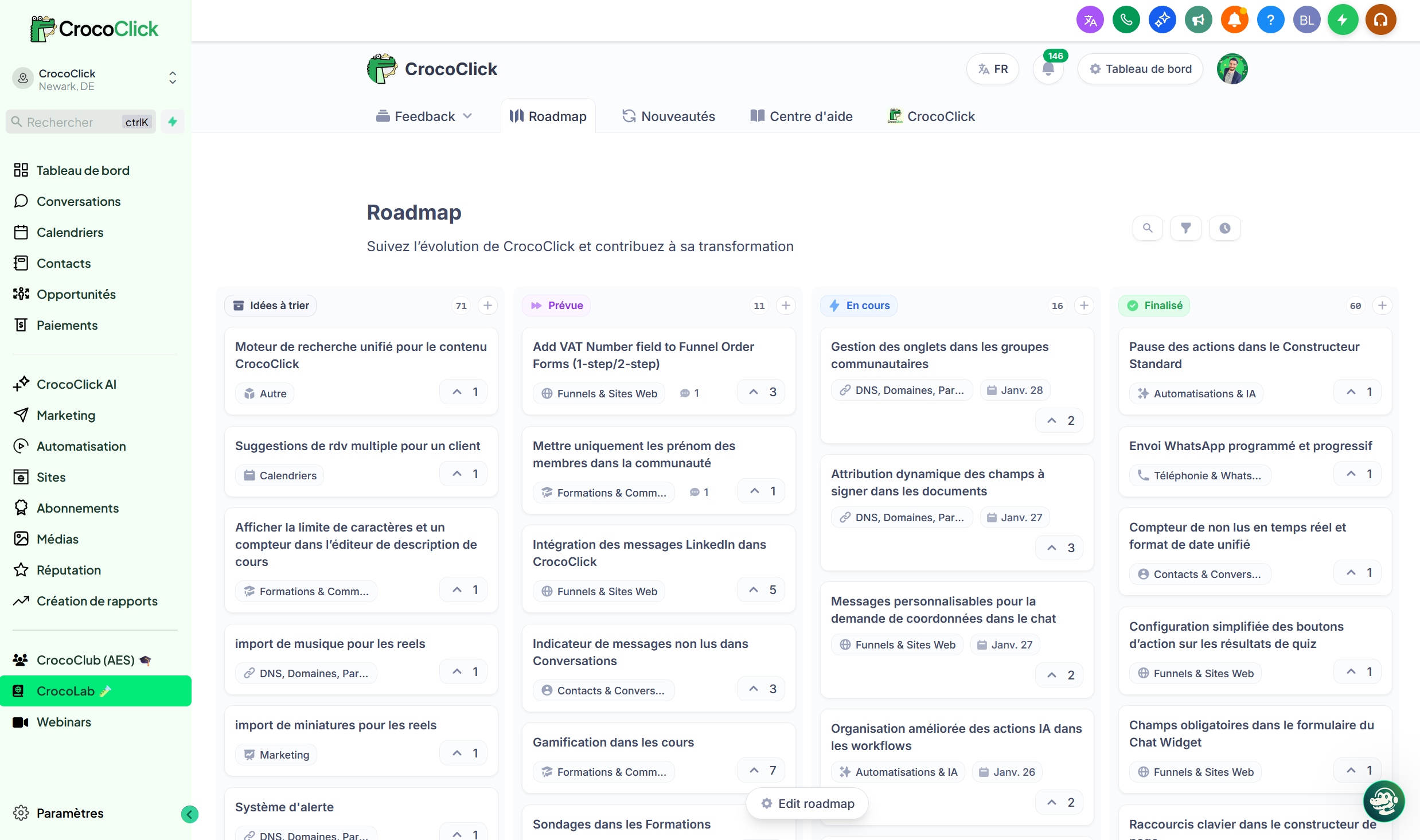Open the BL user avatar
Viewport: 1420px width, 840px height.
coord(1306,20)
